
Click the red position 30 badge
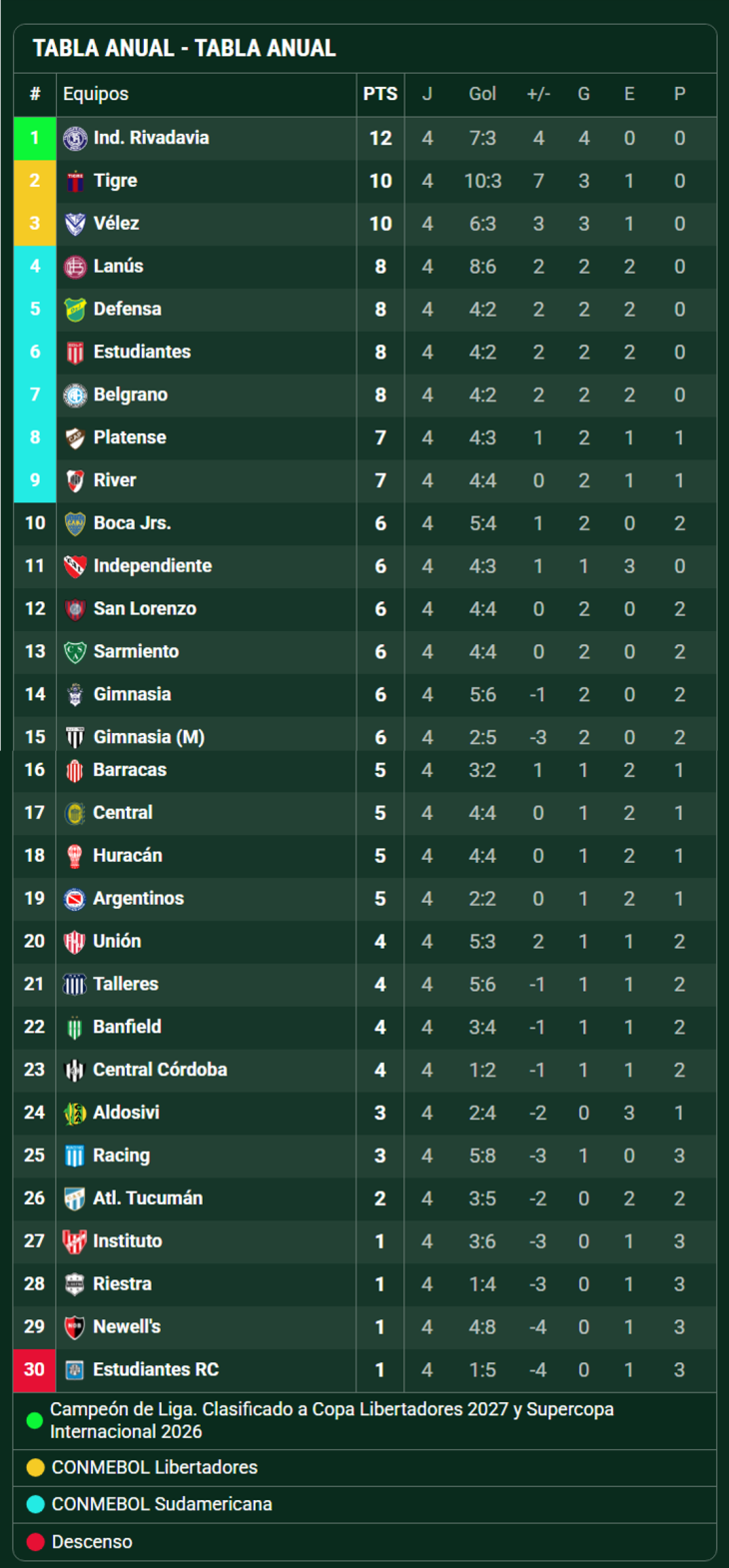(35, 1370)
